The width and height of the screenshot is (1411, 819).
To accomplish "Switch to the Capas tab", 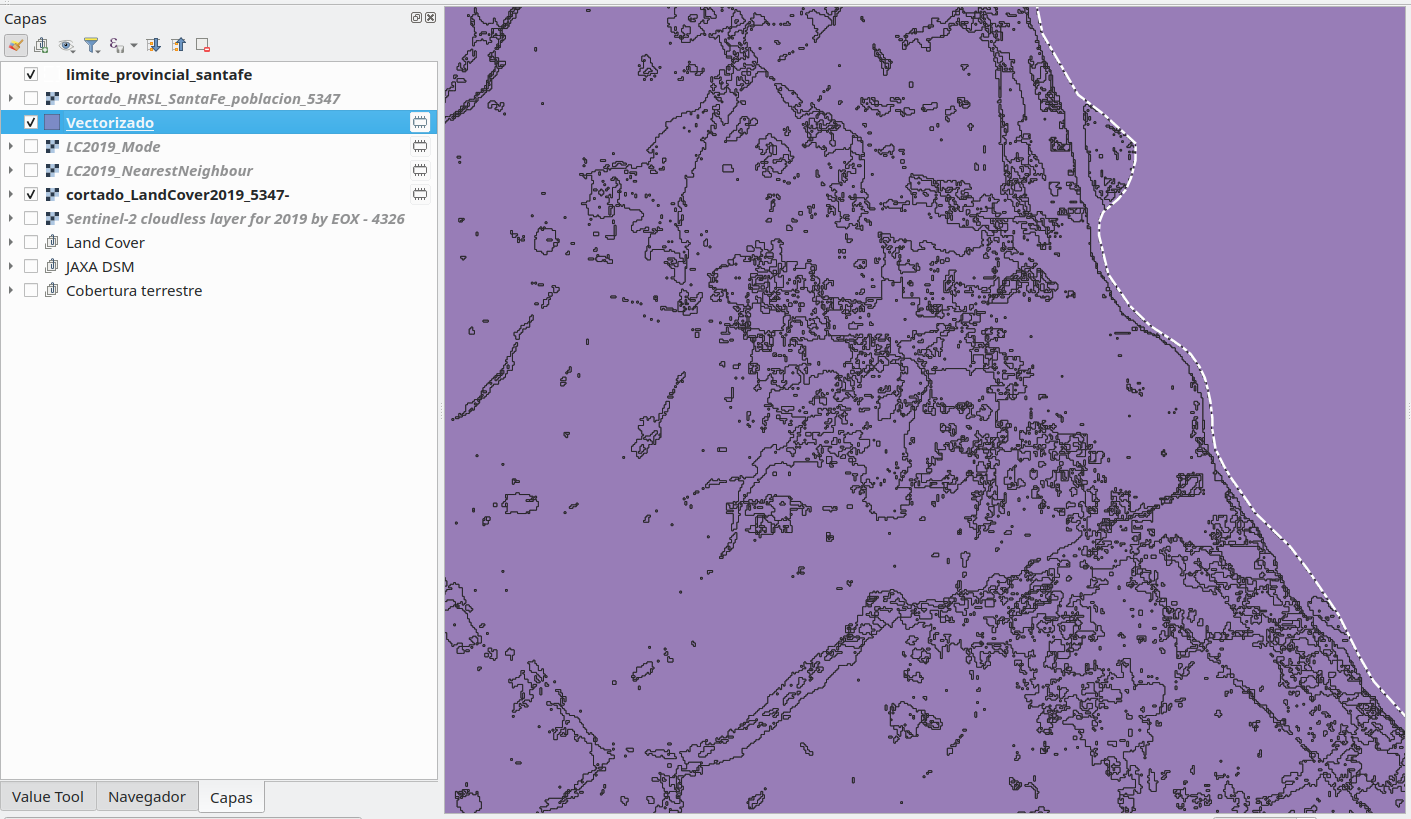I will (x=232, y=797).
